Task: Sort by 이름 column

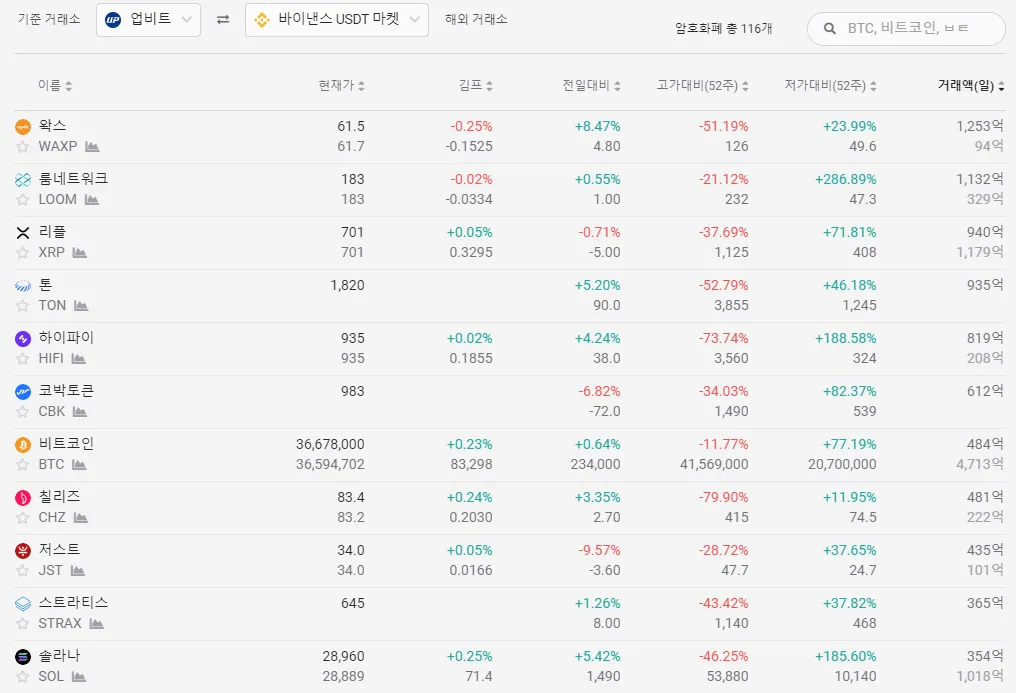Action: pyautogui.click(x=55, y=85)
